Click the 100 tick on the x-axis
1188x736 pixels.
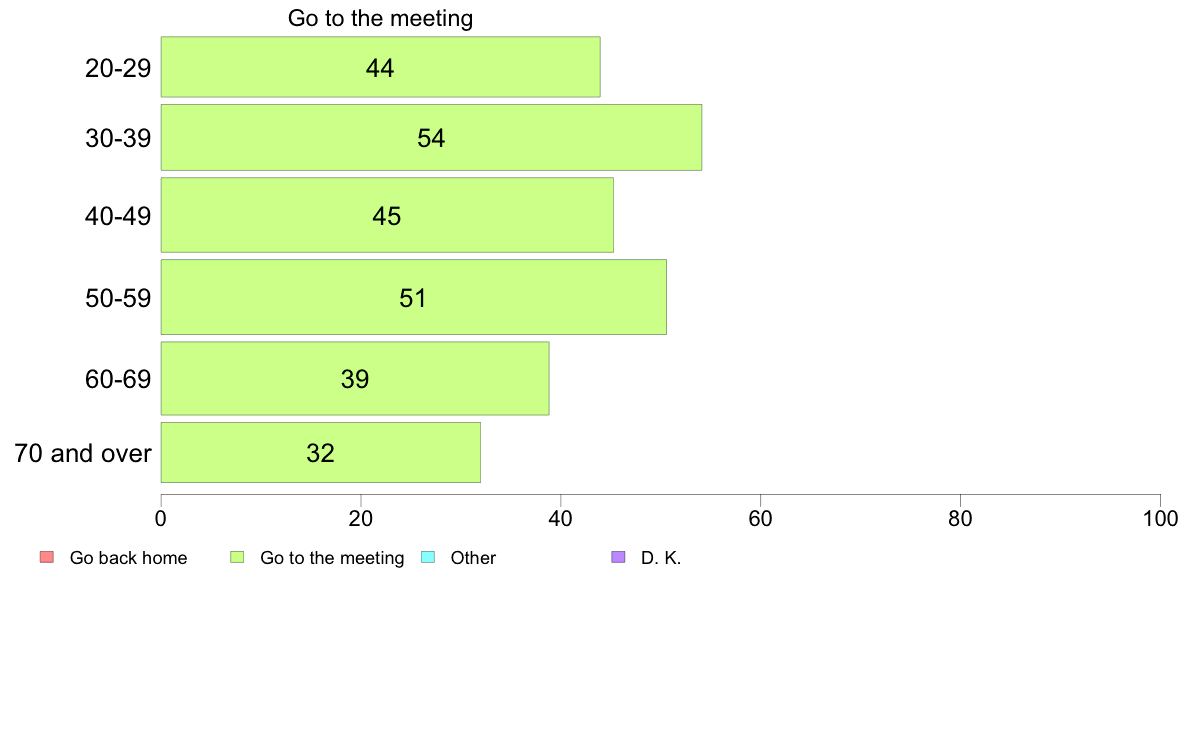[1160, 518]
